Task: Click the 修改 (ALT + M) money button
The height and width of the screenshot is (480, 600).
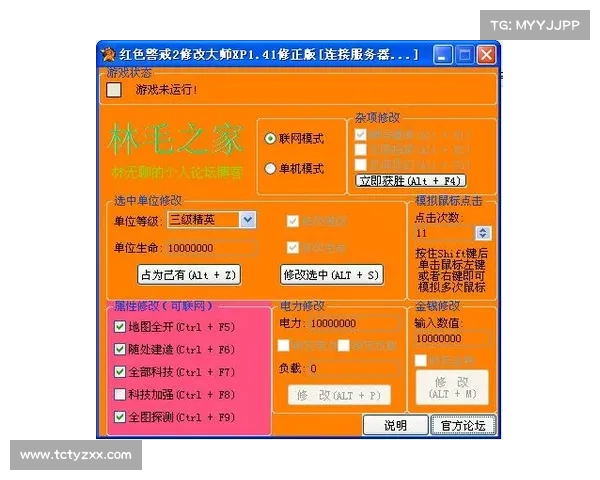Action: point(452,387)
